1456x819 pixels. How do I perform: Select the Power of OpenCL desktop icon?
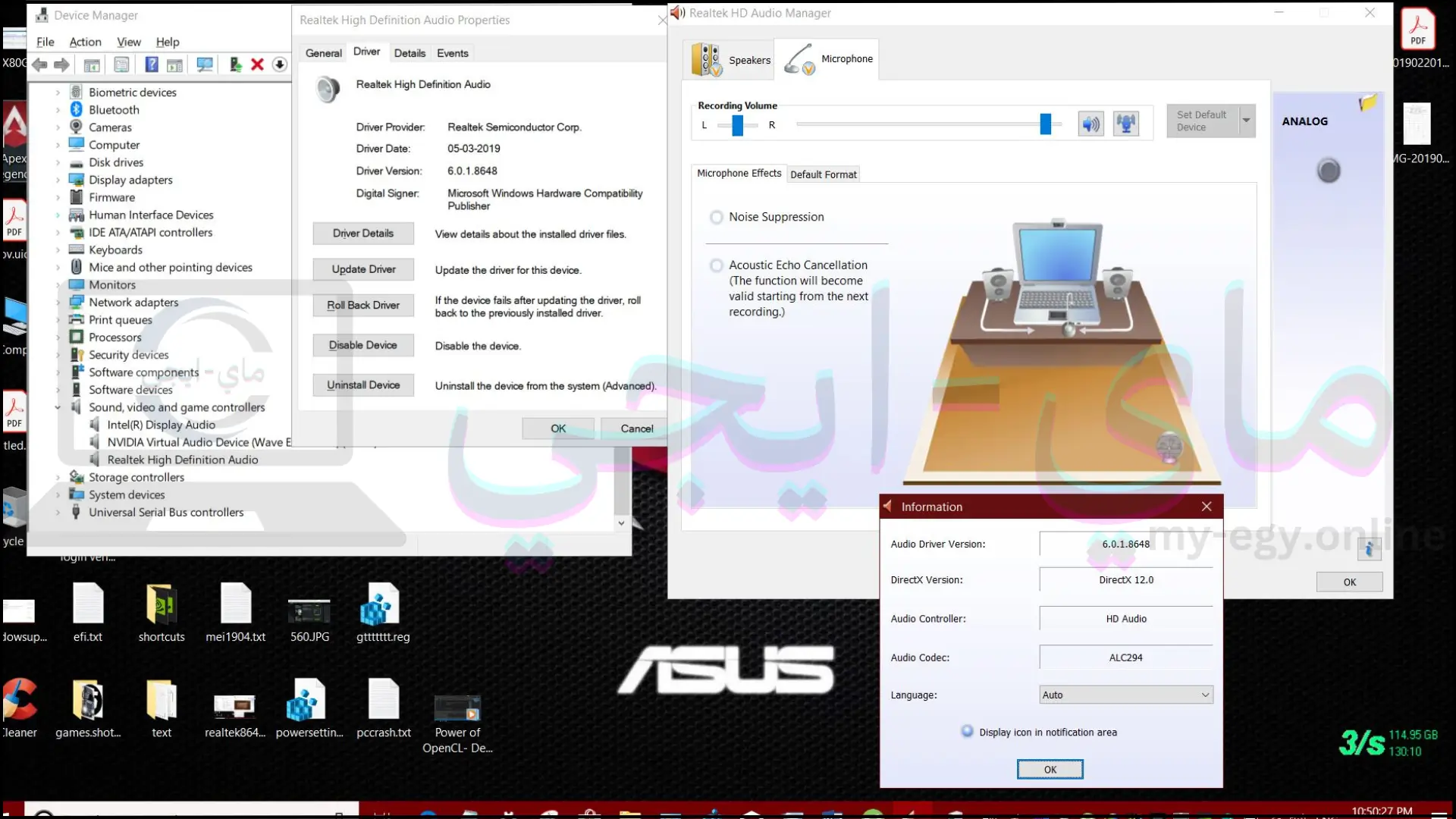[x=457, y=724]
